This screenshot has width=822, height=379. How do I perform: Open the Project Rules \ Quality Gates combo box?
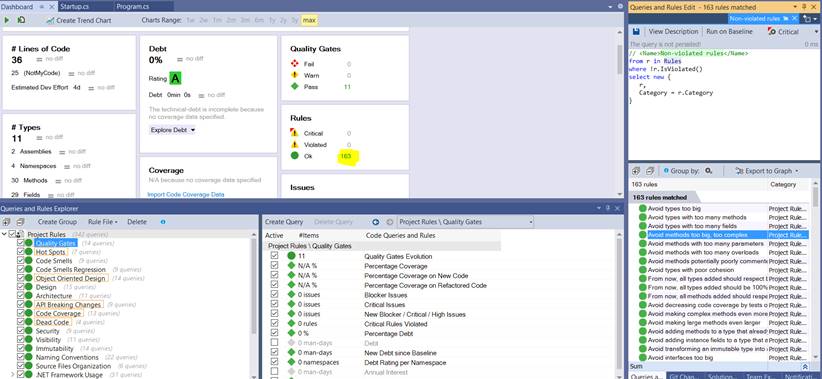tap(466, 222)
